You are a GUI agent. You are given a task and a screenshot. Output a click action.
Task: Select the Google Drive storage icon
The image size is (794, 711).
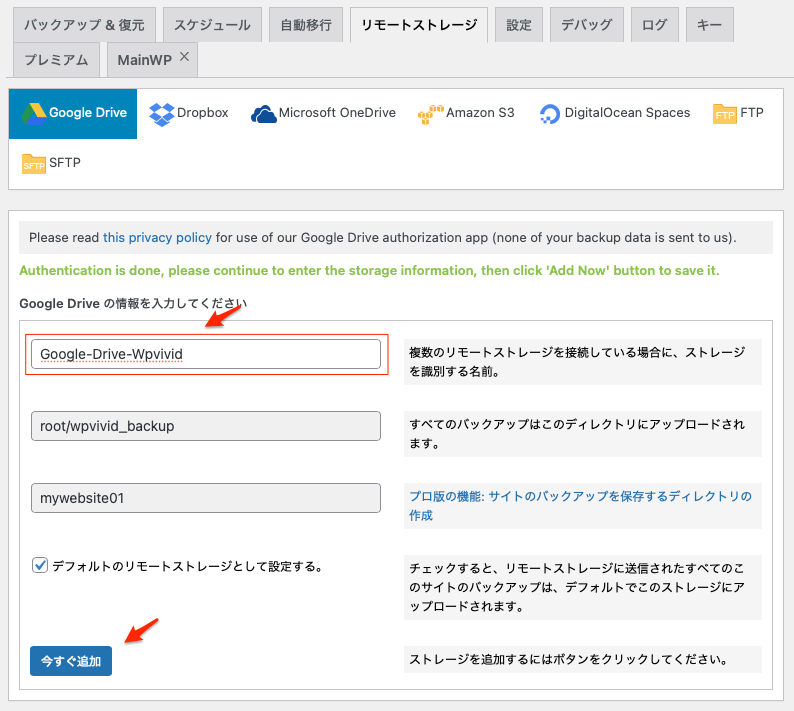pyautogui.click(x=34, y=113)
